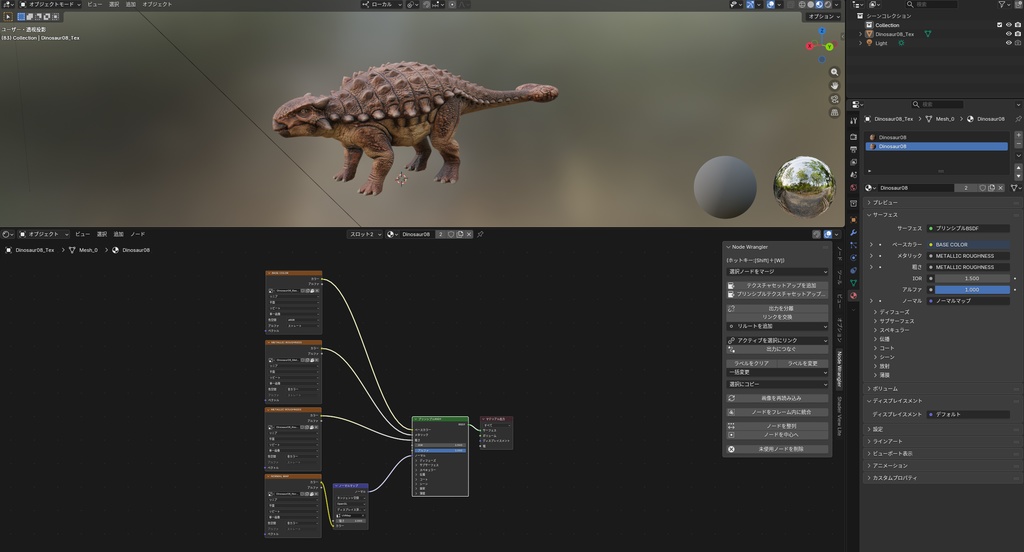Hide the Light object using its eye icon
This screenshot has height=552, width=1024.
click(1008, 43)
